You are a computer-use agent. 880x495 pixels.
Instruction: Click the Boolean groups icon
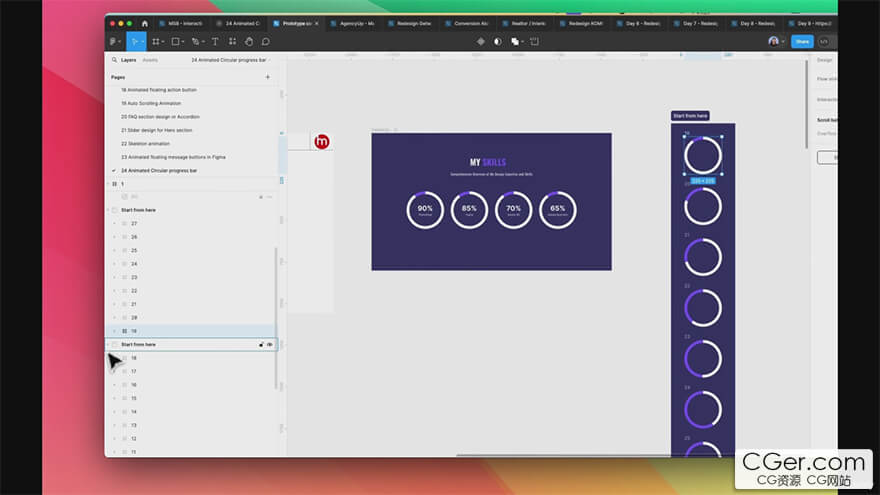tap(514, 42)
